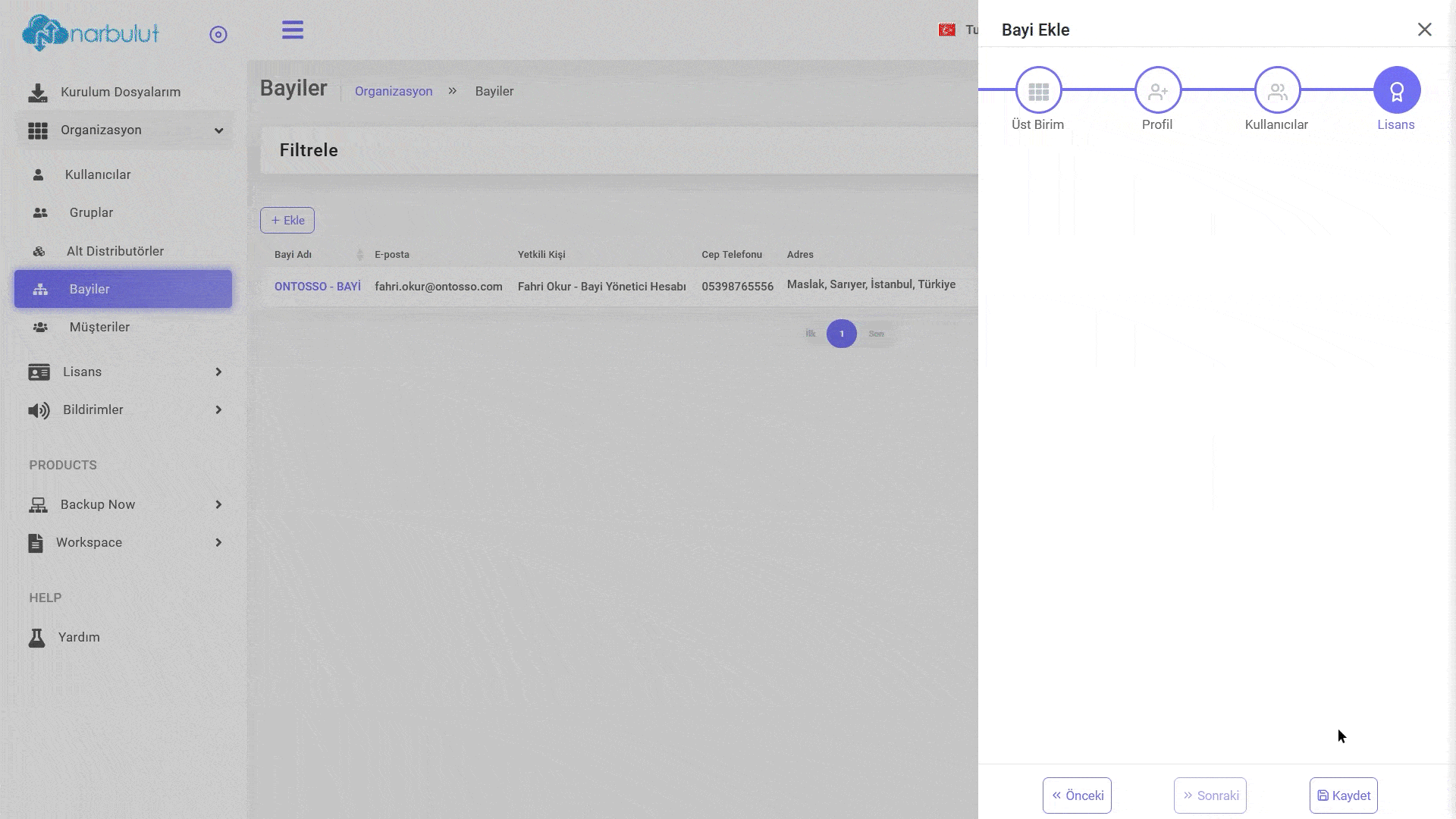Go to the first page with İlk
Screen dimensions: 1456x819
click(811, 334)
